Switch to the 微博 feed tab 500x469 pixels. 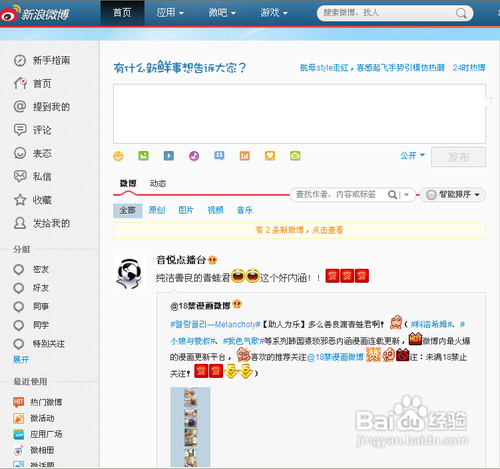click(x=128, y=183)
